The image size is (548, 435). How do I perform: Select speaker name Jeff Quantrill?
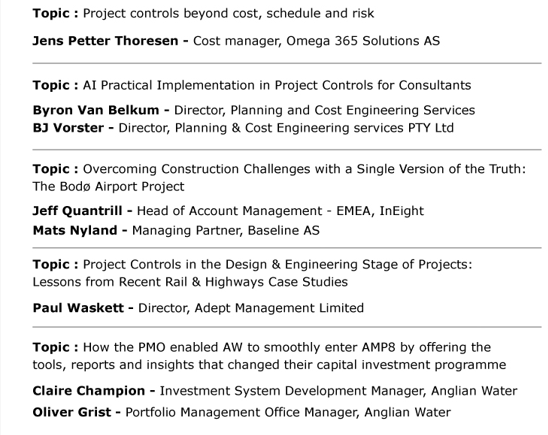(x=77, y=211)
